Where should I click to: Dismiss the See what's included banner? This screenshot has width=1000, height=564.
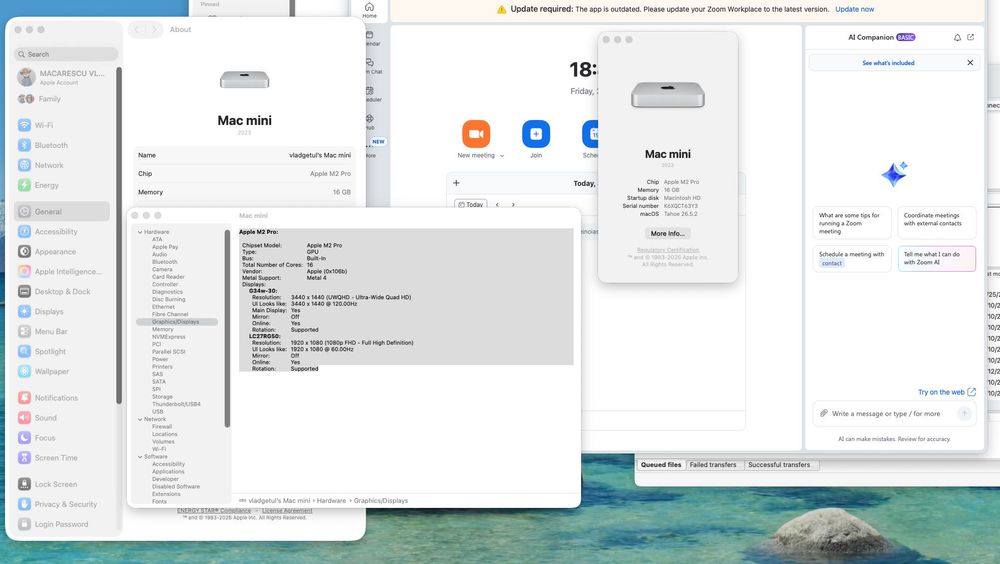point(970,63)
